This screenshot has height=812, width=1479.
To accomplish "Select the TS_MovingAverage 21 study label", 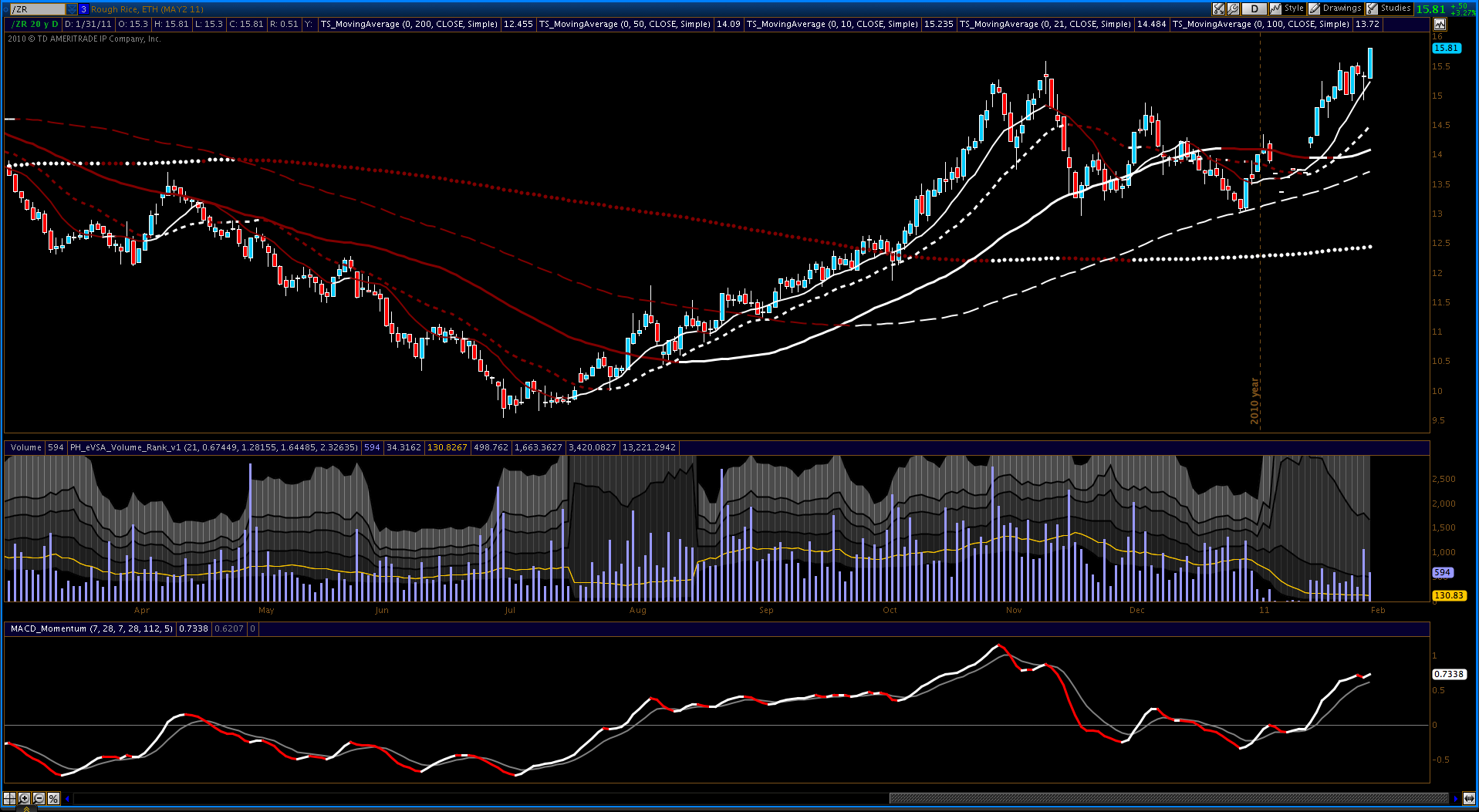I will pyautogui.click(x=1045, y=25).
